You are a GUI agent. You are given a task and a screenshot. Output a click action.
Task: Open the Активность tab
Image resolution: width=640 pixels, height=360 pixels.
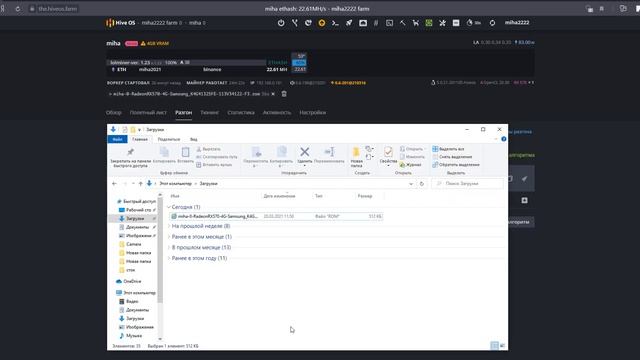[x=277, y=112]
